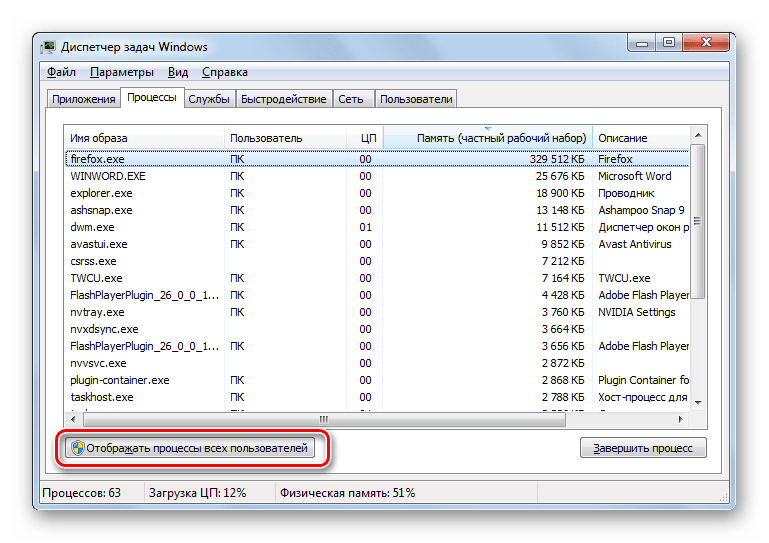Click the Физическая память: 51% status entry
769x543 pixels.
tap(348, 492)
